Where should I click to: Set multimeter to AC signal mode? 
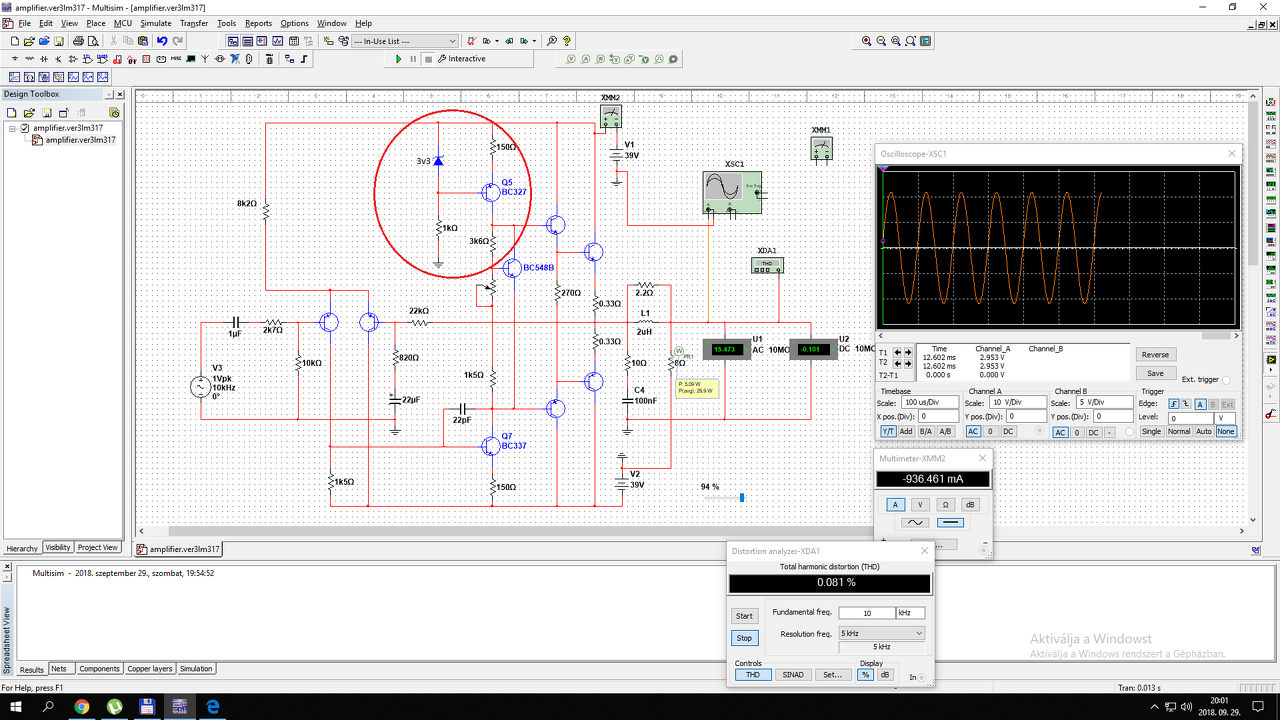click(x=915, y=522)
